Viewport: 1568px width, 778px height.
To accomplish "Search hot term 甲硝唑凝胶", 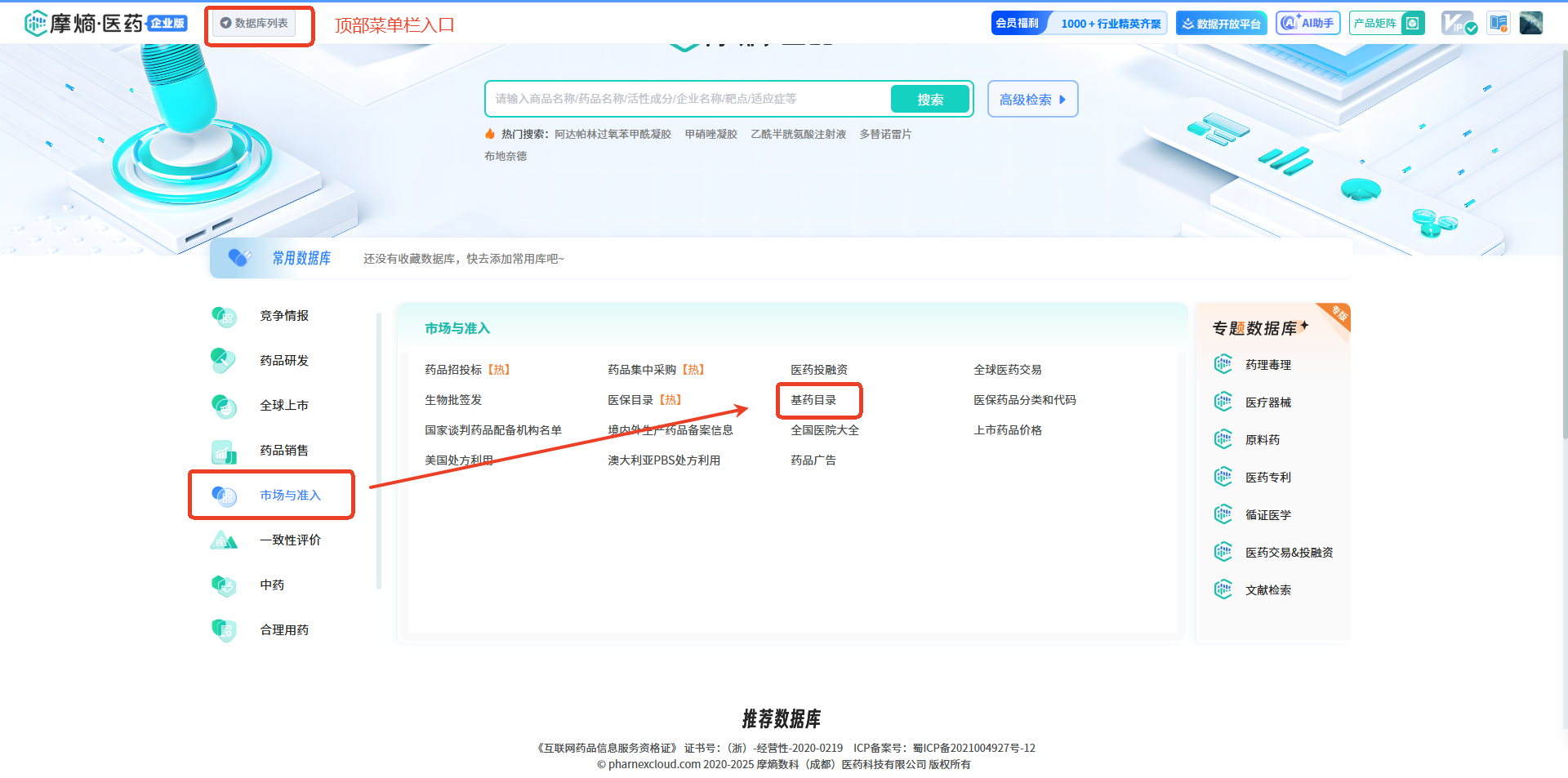I will tap(710, 134).
